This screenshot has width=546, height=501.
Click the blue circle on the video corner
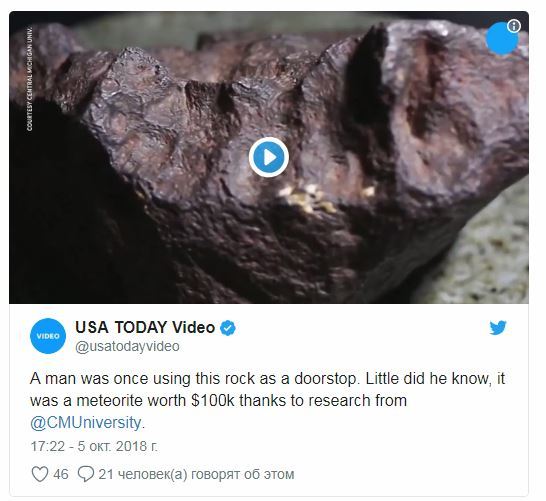[x=501, y=39]
